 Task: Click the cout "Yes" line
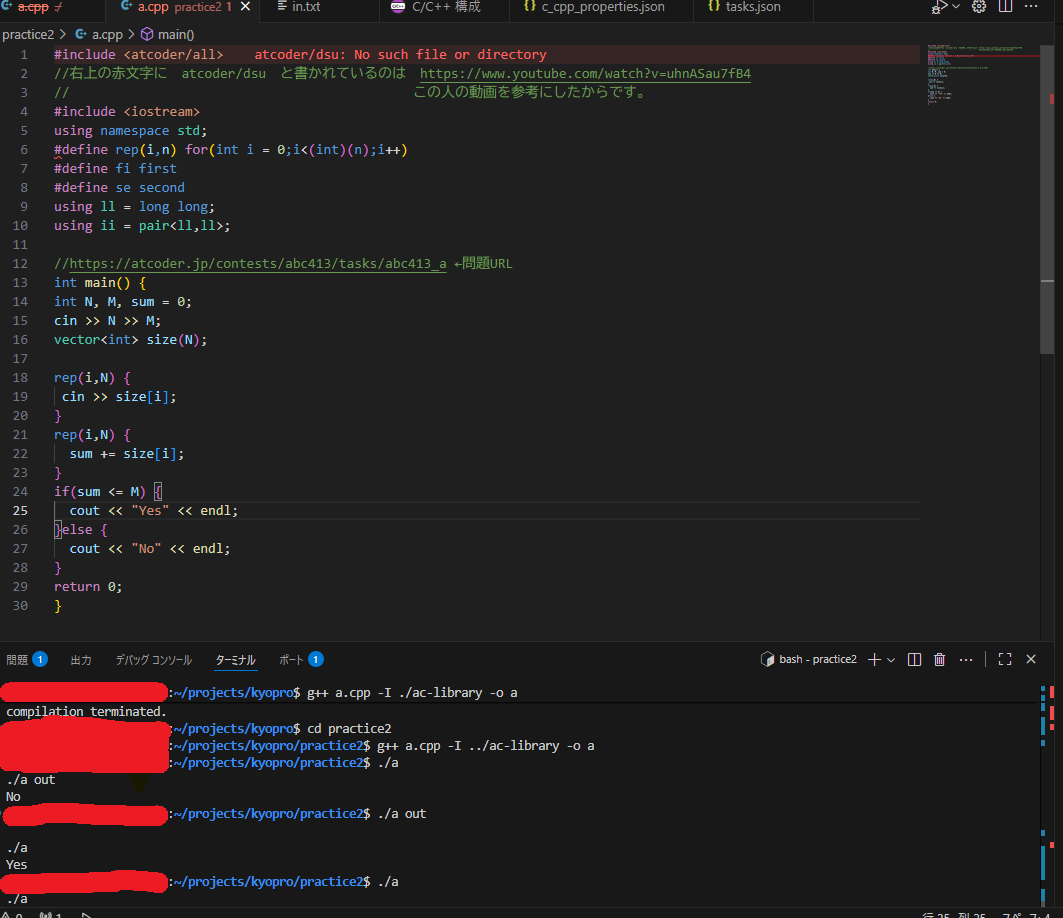pos(153,511)
